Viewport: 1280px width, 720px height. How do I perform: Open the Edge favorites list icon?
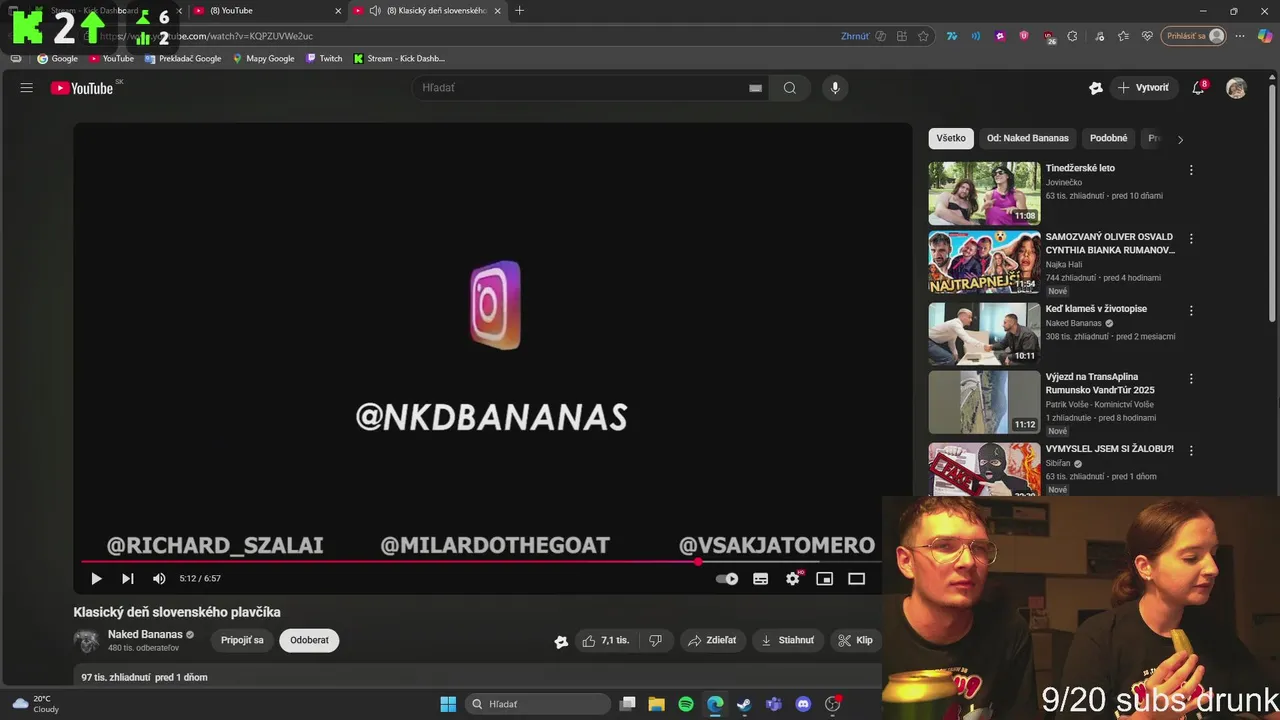click(1123, 36)
